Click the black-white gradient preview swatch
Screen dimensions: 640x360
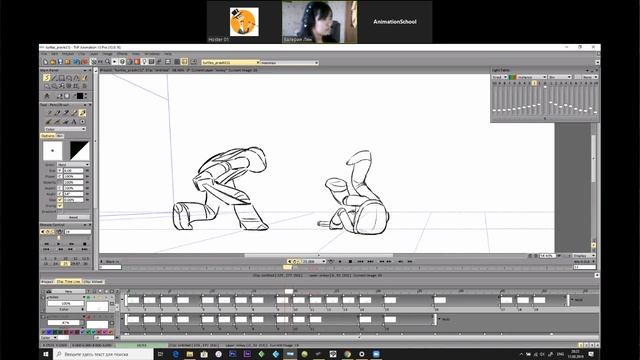[x=80, y=151]
